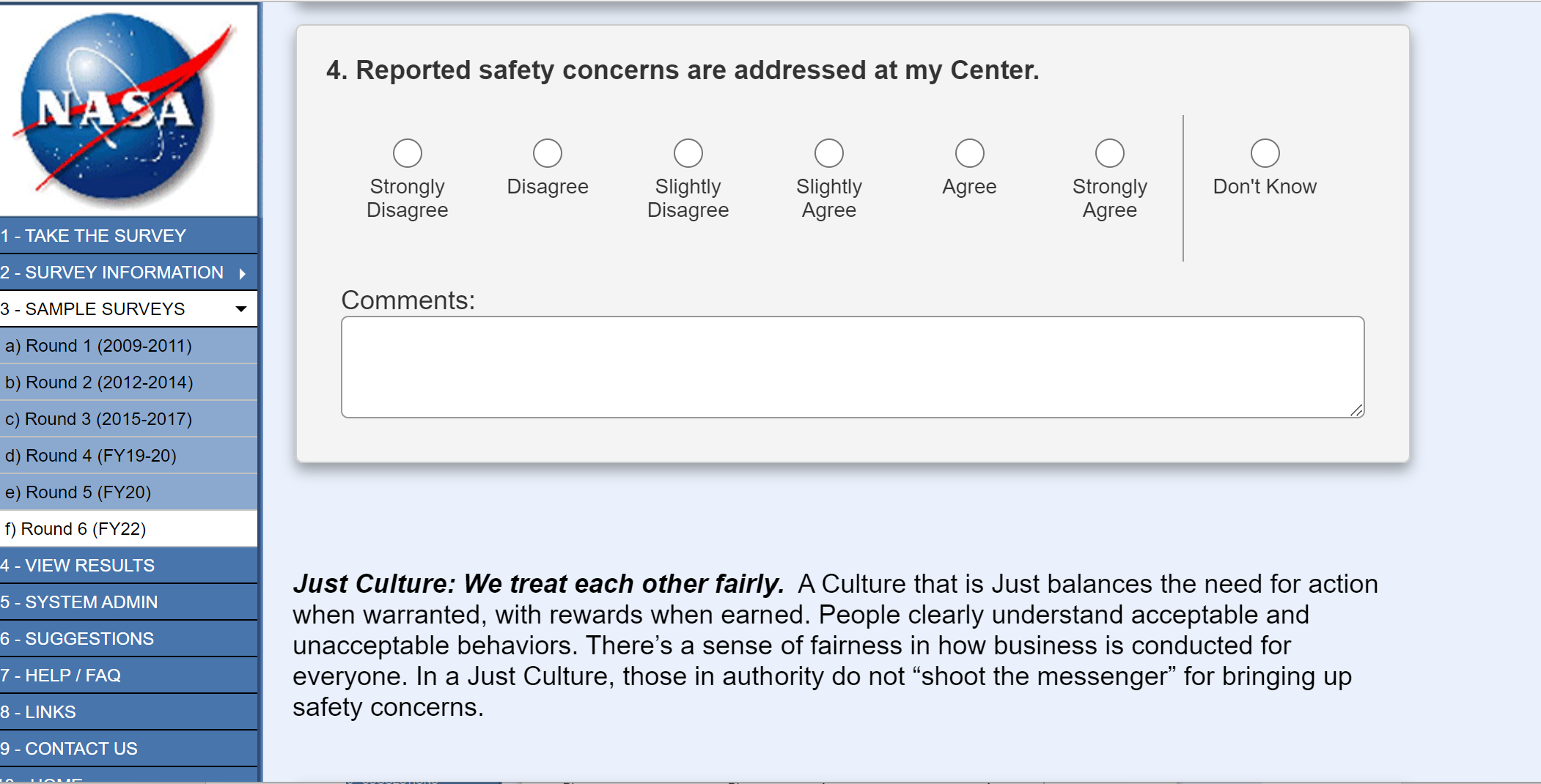The image size is (1541, 784).
Task: Open the Contact Us page
Action: [x=69, y=749]
